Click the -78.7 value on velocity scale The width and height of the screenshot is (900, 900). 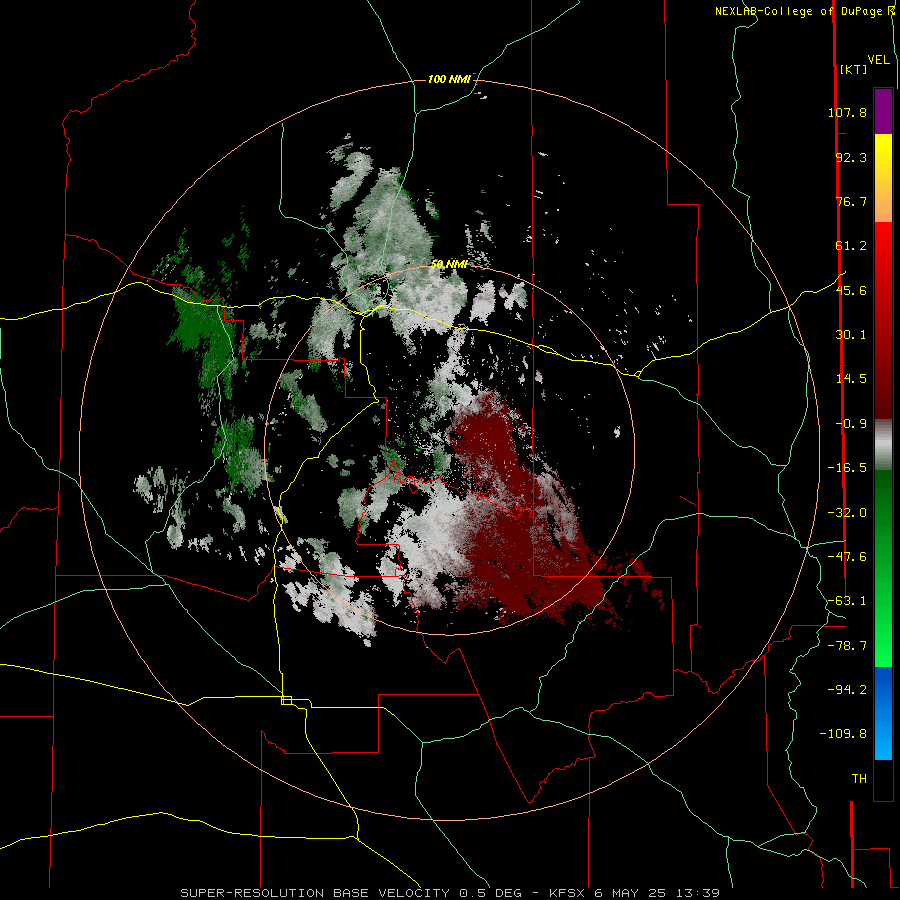click(x=847, y=646)
